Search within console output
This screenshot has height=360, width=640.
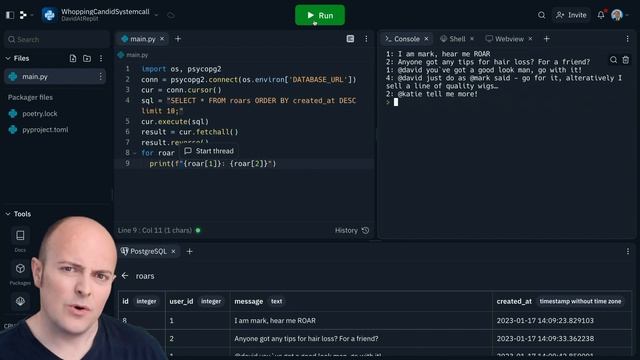pos(613,60)
